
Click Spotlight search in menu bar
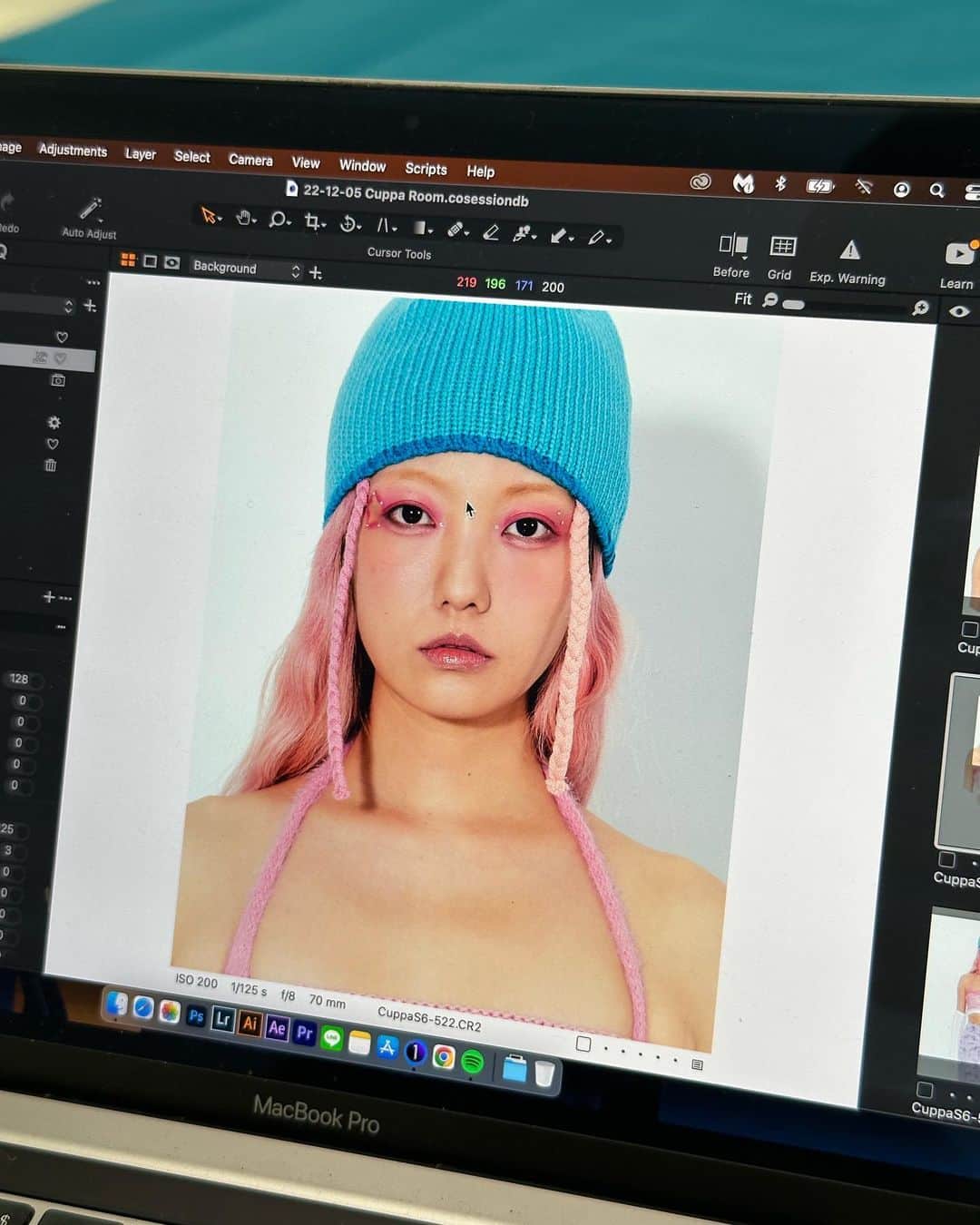pyautogui.click(x=936, y=190)
